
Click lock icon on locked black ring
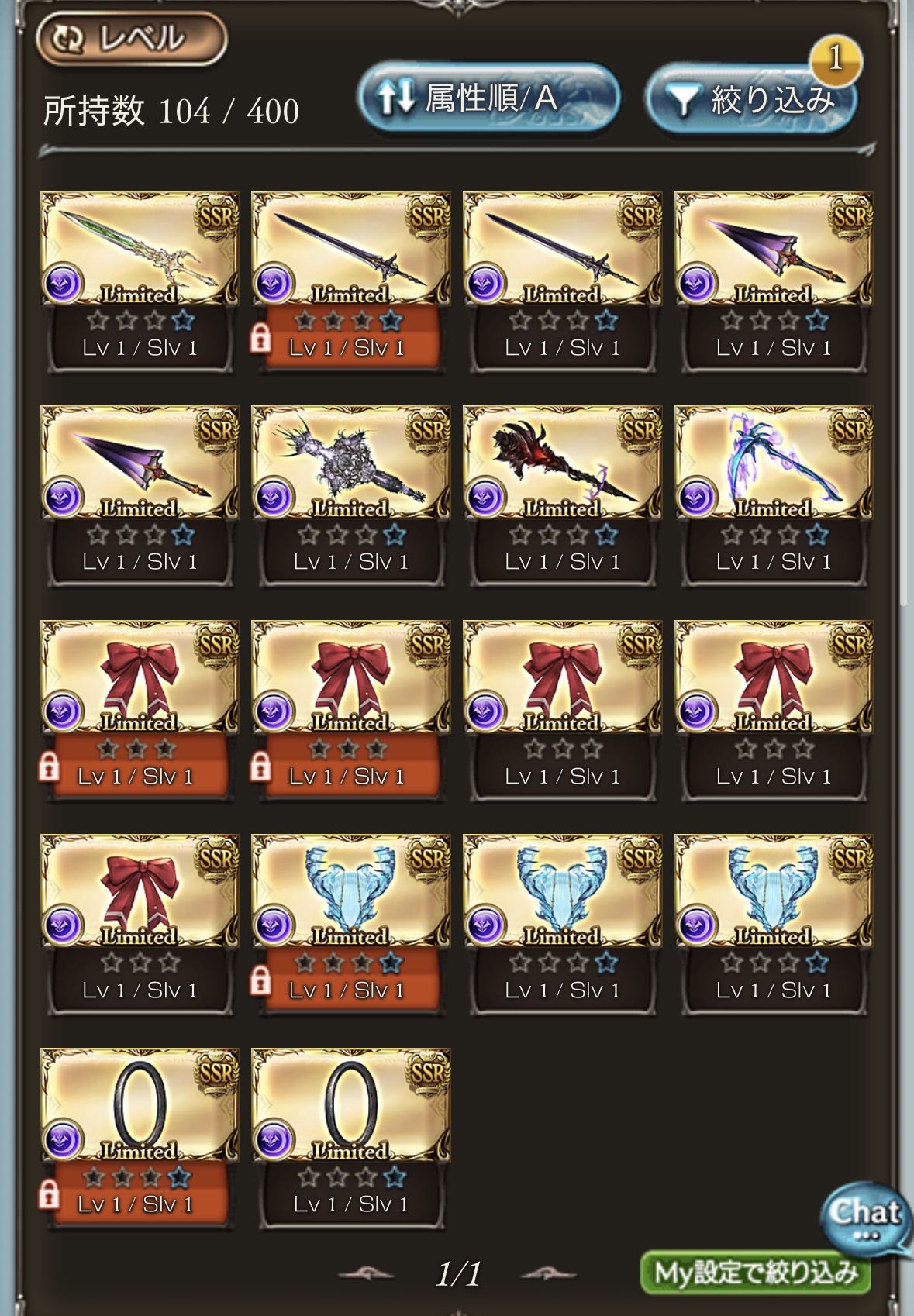coord(49,1194)
